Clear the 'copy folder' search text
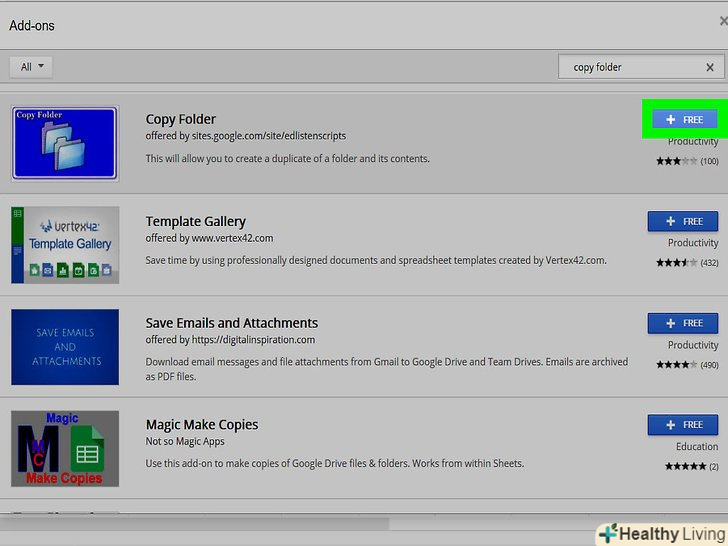728x546 pixels. [709, 67]
